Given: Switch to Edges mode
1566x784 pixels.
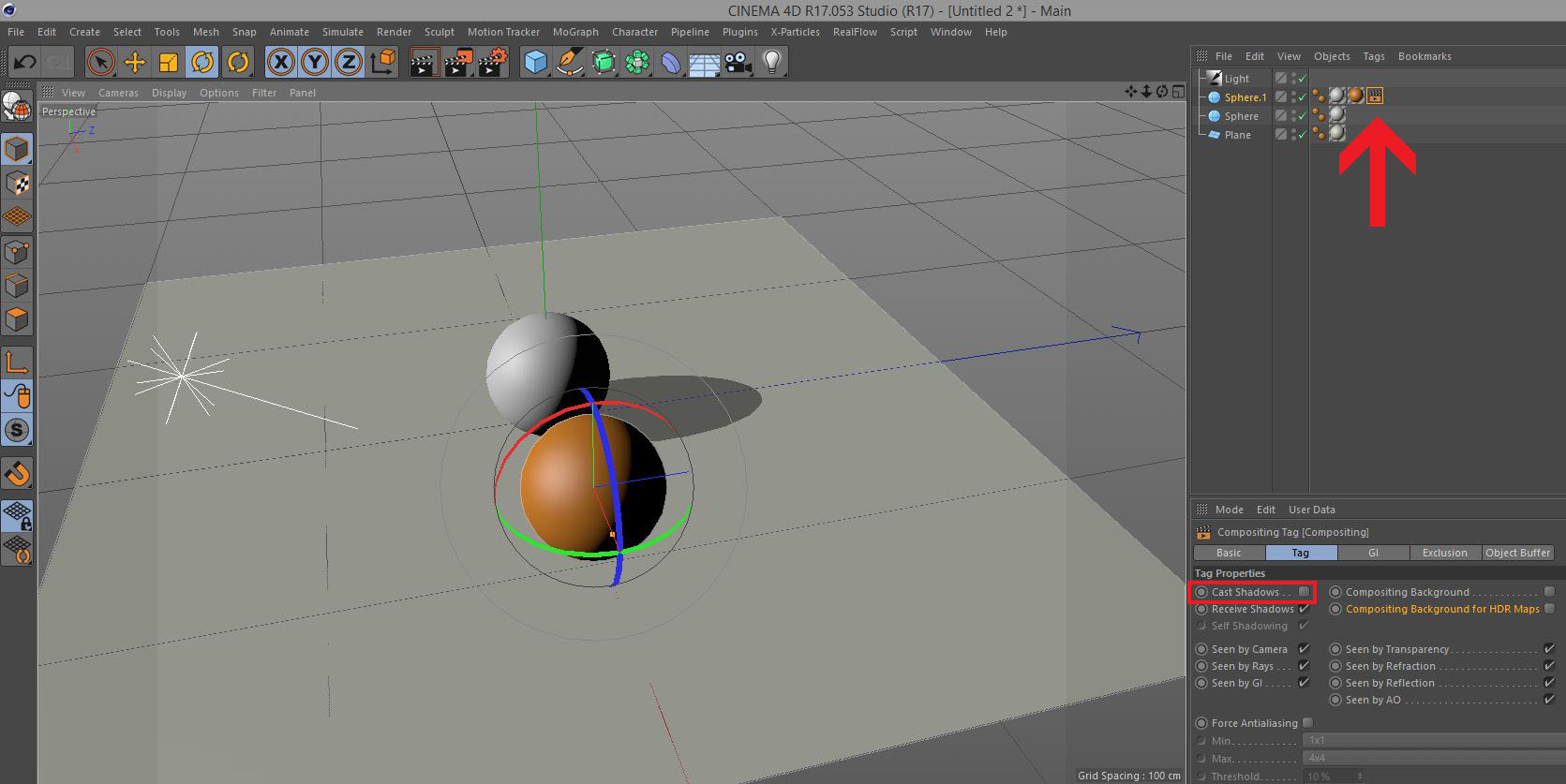Looking at the screenshot, I should point(17,285).
